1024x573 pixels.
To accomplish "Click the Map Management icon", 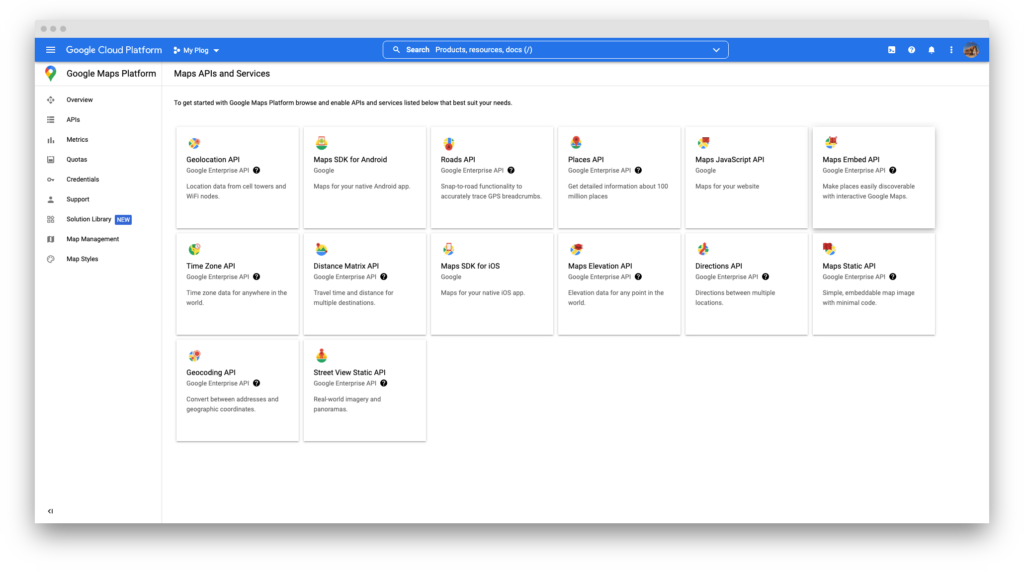I will [50, 239].
